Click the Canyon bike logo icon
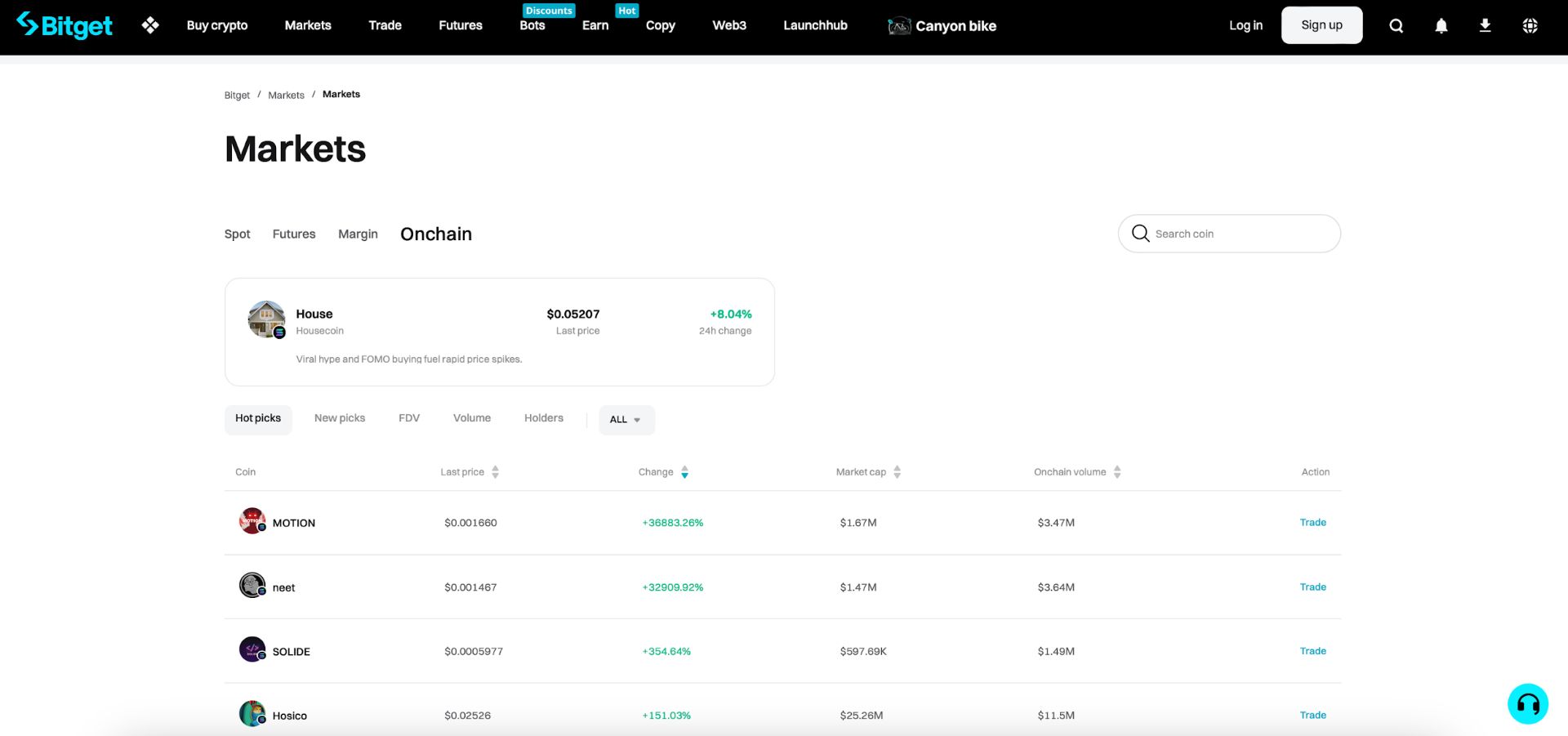The image size is (1568, 736). (899, 26)
